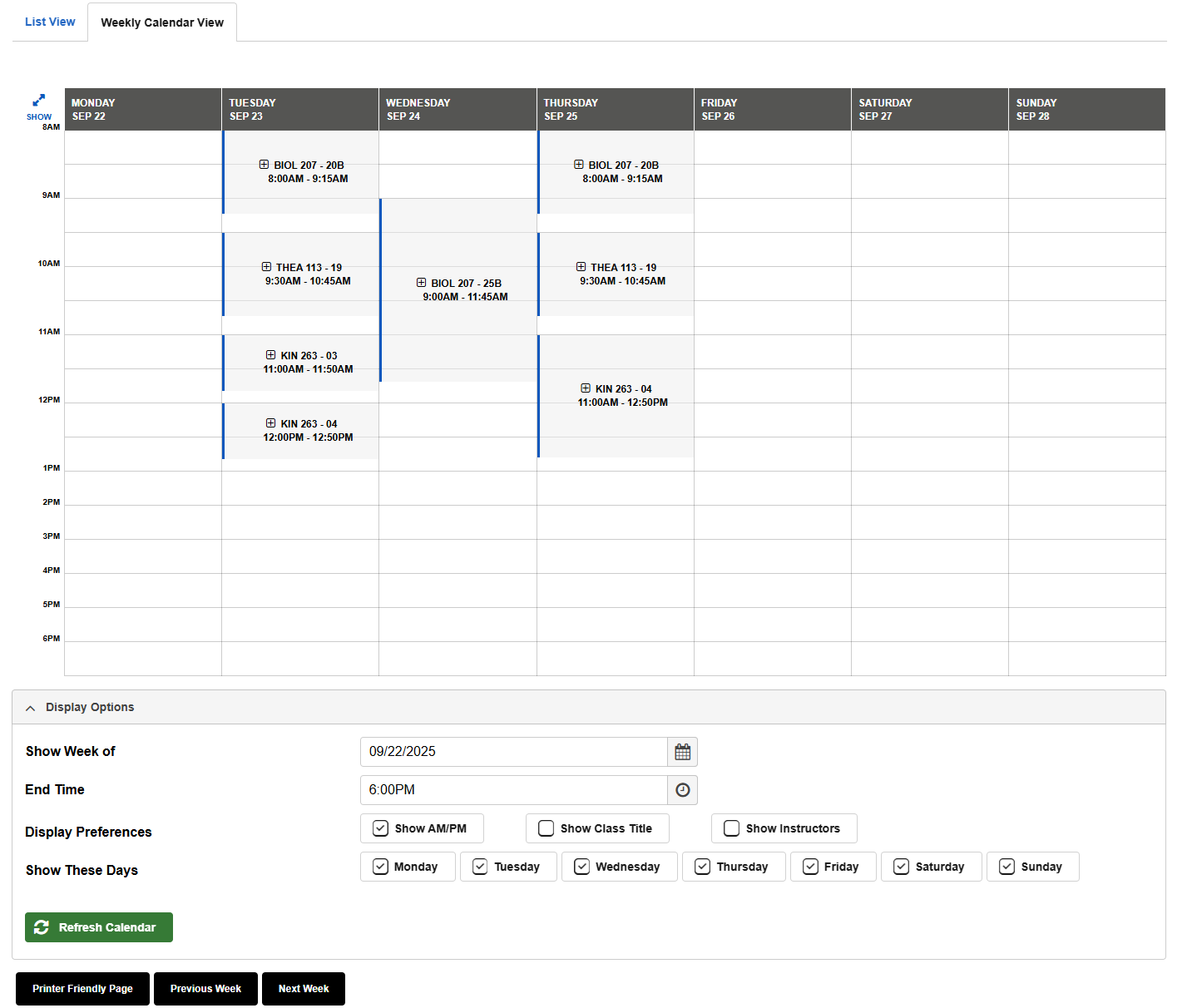This screenshot has width=1177, height=1008.
Task: Expand the KIN 263 - 04 Tuesday event
Action: [270, 423]
